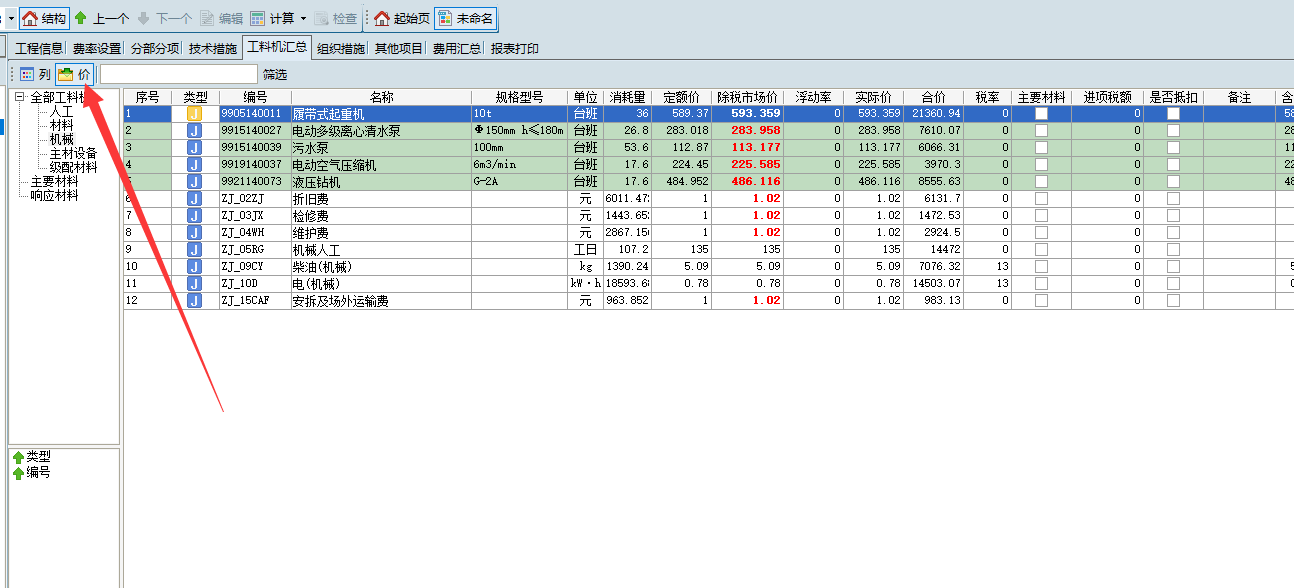Click the 除税市场价 column header
This screenshot has width=1294, height=588.
[x=747, y=97]
